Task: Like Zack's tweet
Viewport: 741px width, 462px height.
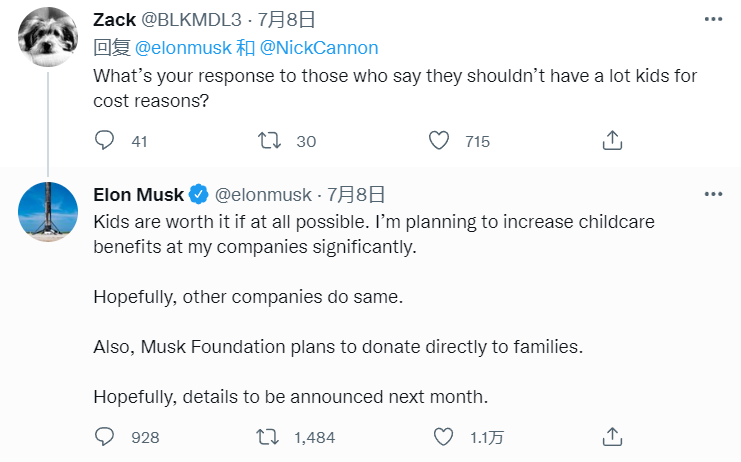Action: click(439, 141)
